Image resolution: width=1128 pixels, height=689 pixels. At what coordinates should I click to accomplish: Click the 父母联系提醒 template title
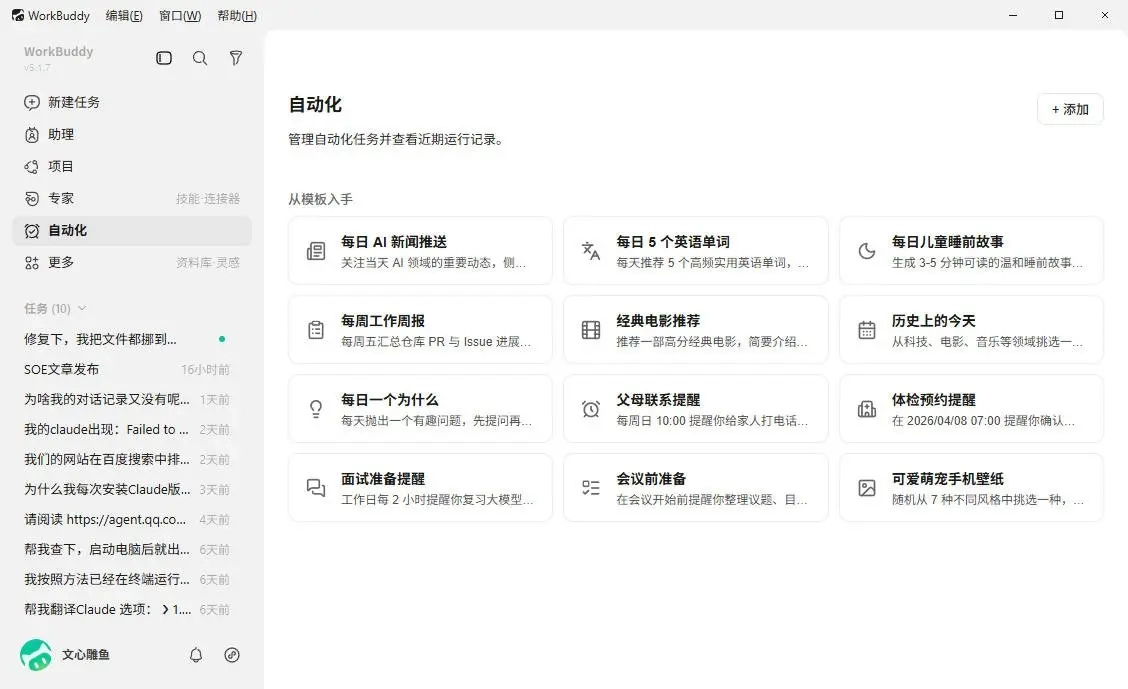pos(658,400)
